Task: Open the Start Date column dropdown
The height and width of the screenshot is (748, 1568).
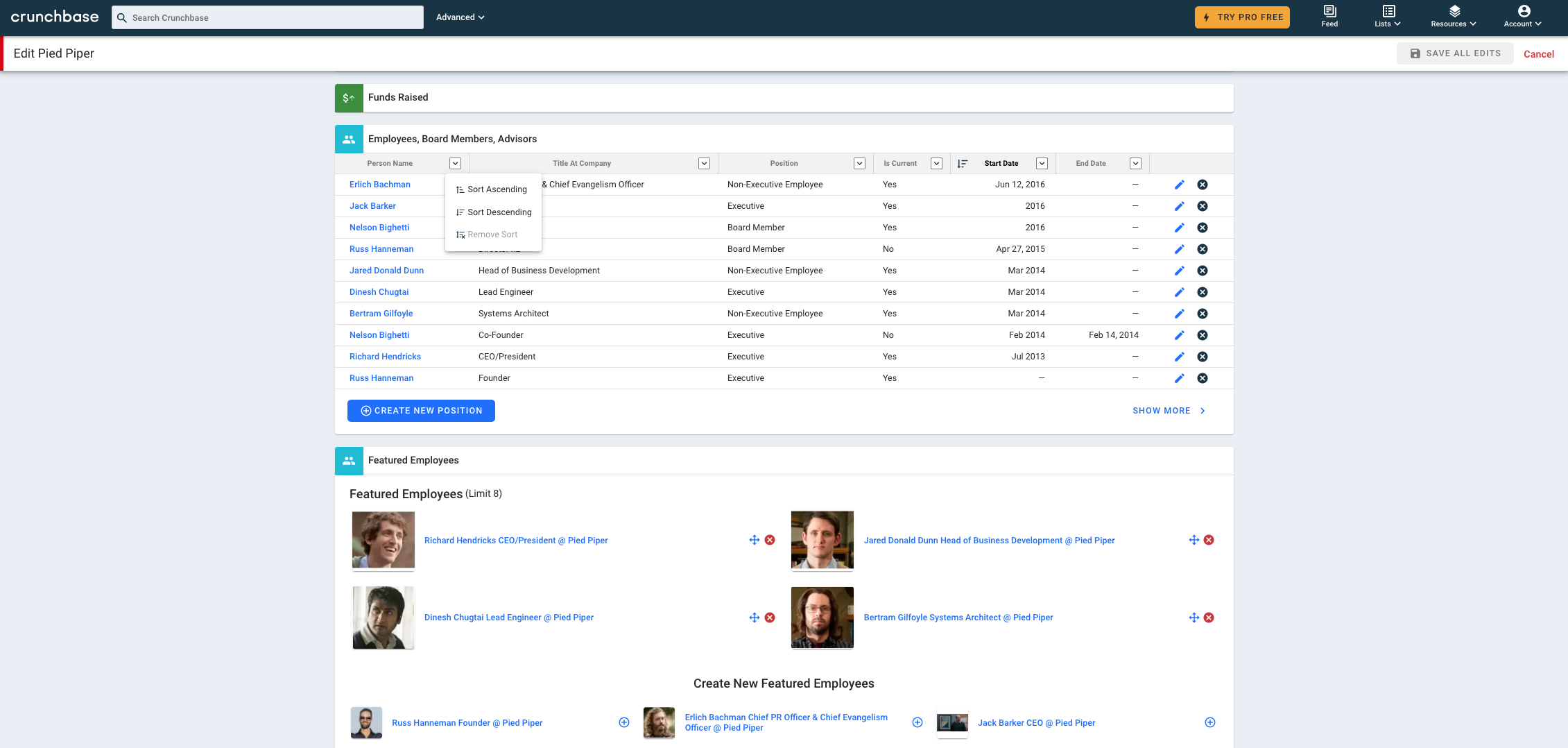Action: [x=1042, y=164]
